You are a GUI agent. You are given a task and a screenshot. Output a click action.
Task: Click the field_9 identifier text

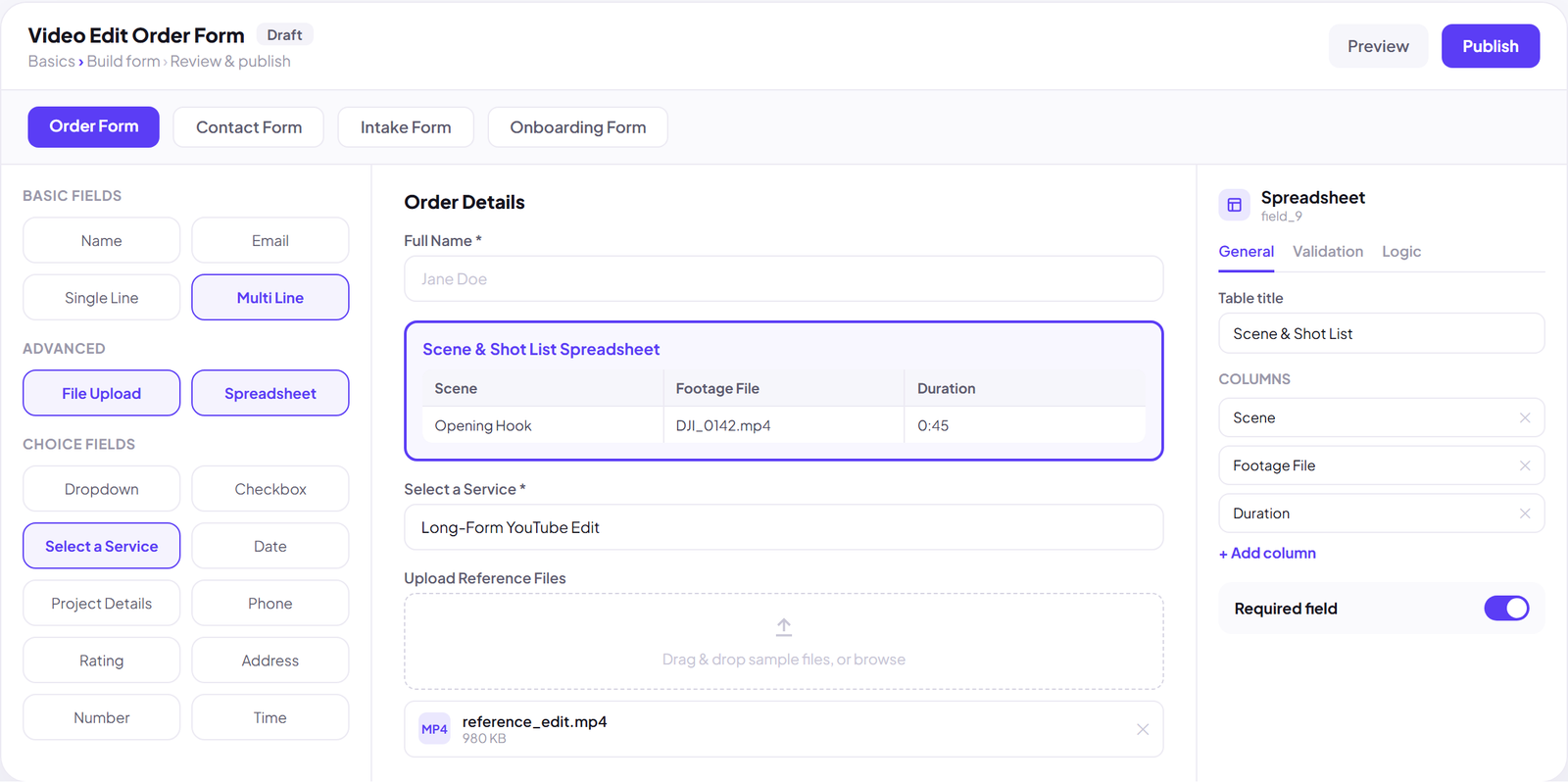1281,217
